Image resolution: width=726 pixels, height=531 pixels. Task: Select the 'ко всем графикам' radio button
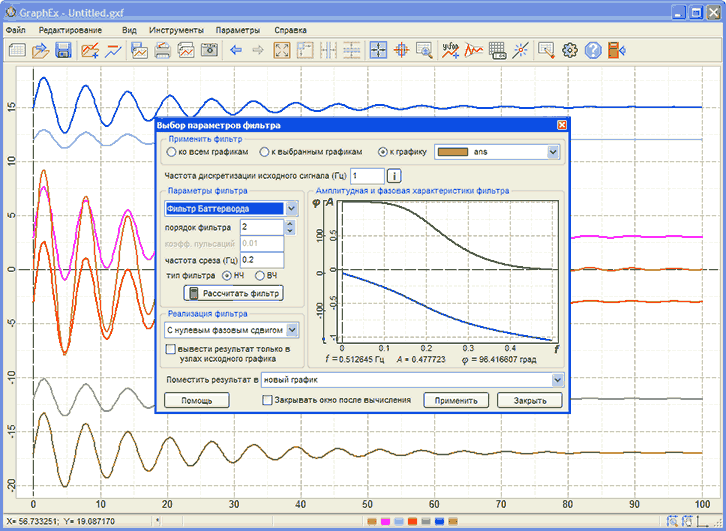[x=172, y=153]
